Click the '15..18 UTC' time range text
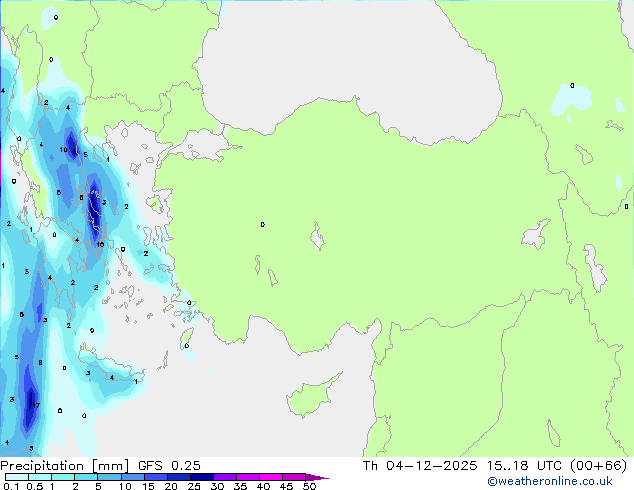 coord(524,466)
